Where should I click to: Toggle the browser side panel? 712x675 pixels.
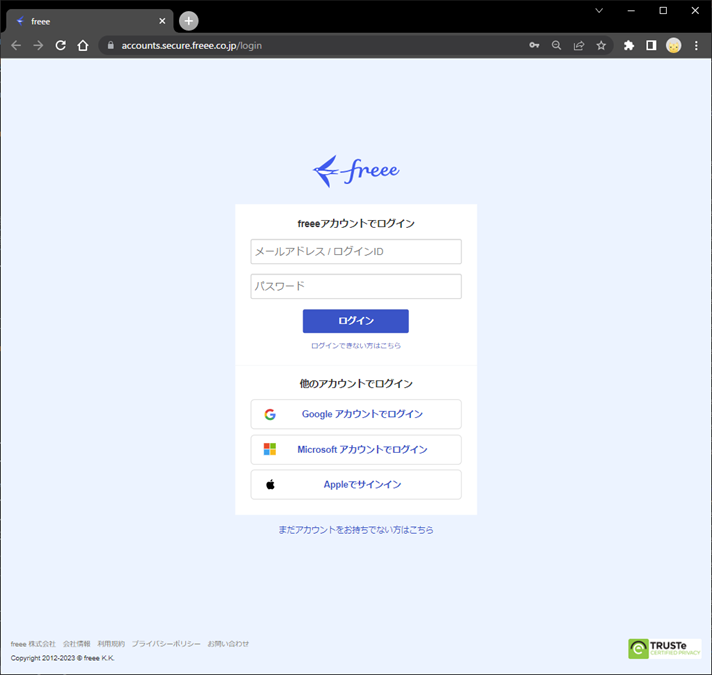[x=651, y=45]
